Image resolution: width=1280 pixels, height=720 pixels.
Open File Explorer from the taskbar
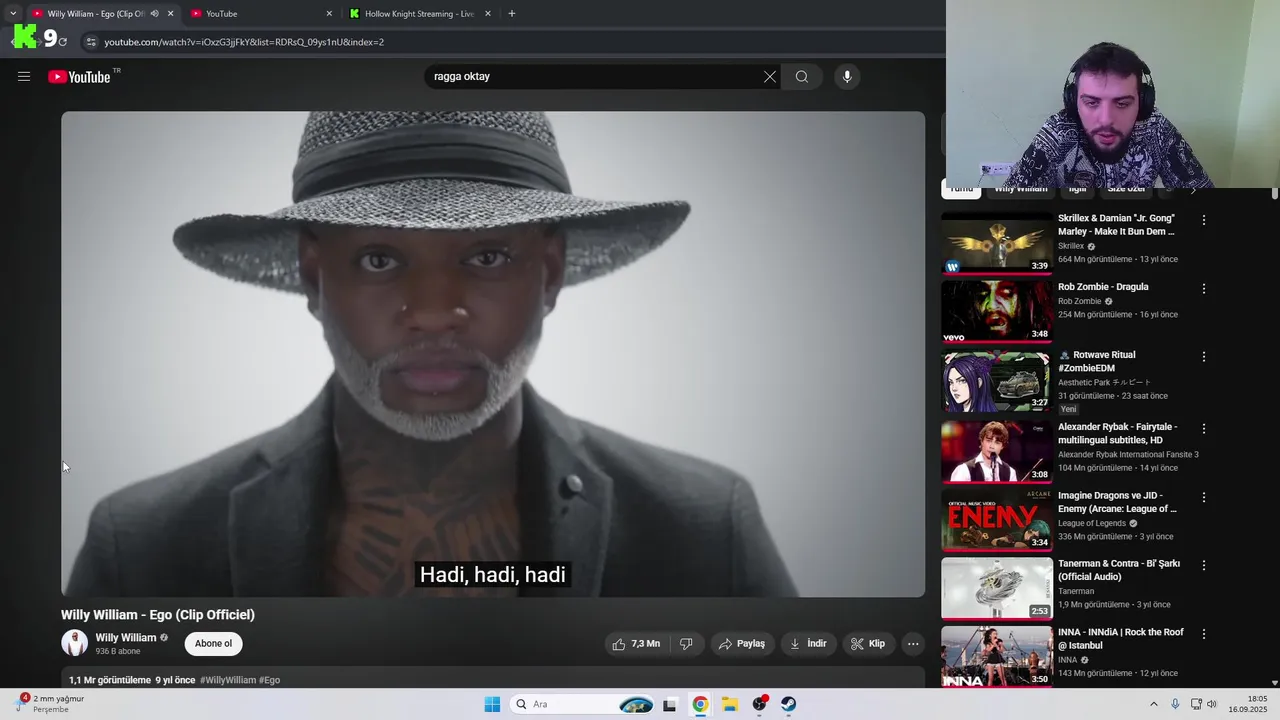(730, 704)
